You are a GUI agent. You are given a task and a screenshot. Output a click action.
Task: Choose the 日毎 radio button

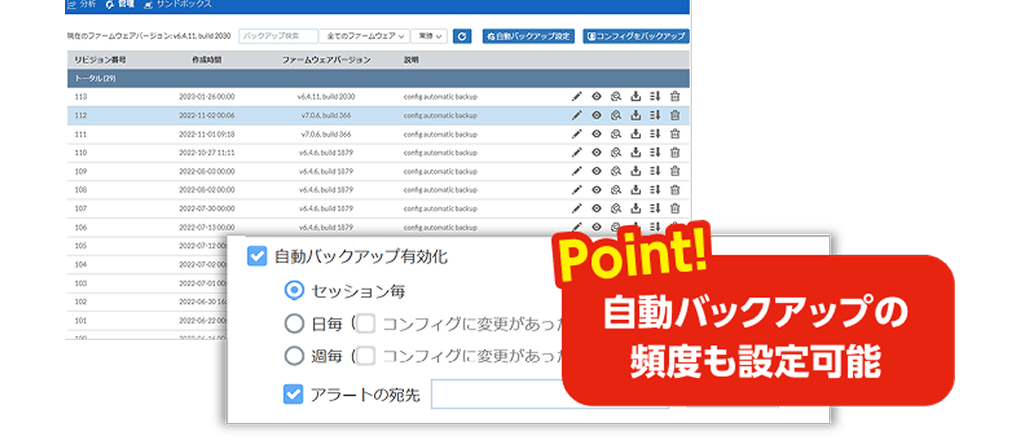click(294, 323)
